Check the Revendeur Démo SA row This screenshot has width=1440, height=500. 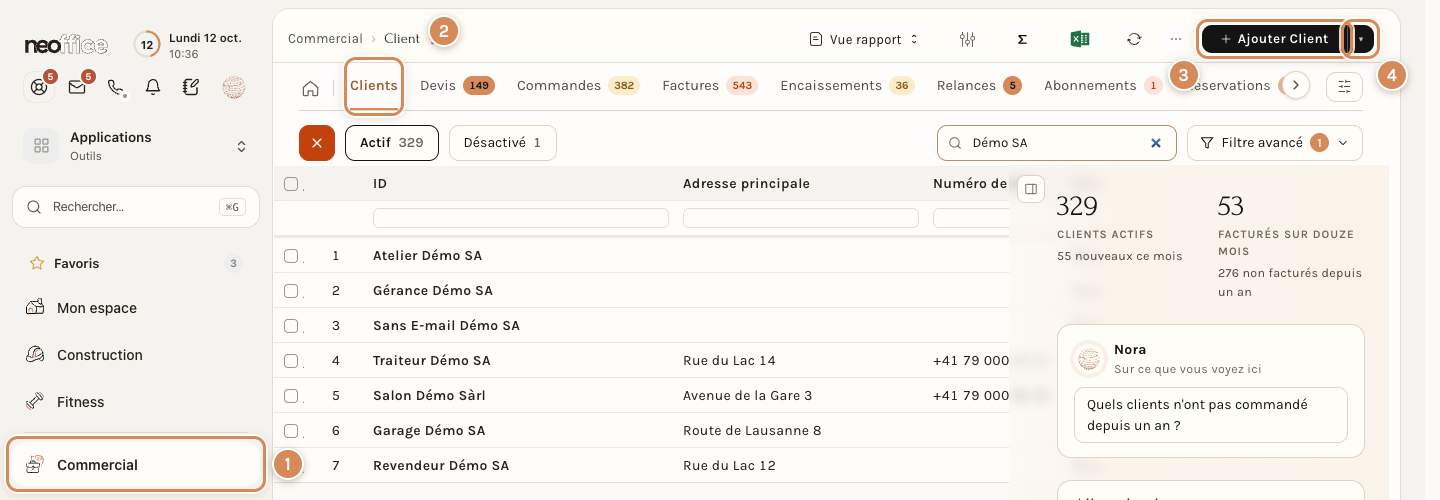(291, 466)
